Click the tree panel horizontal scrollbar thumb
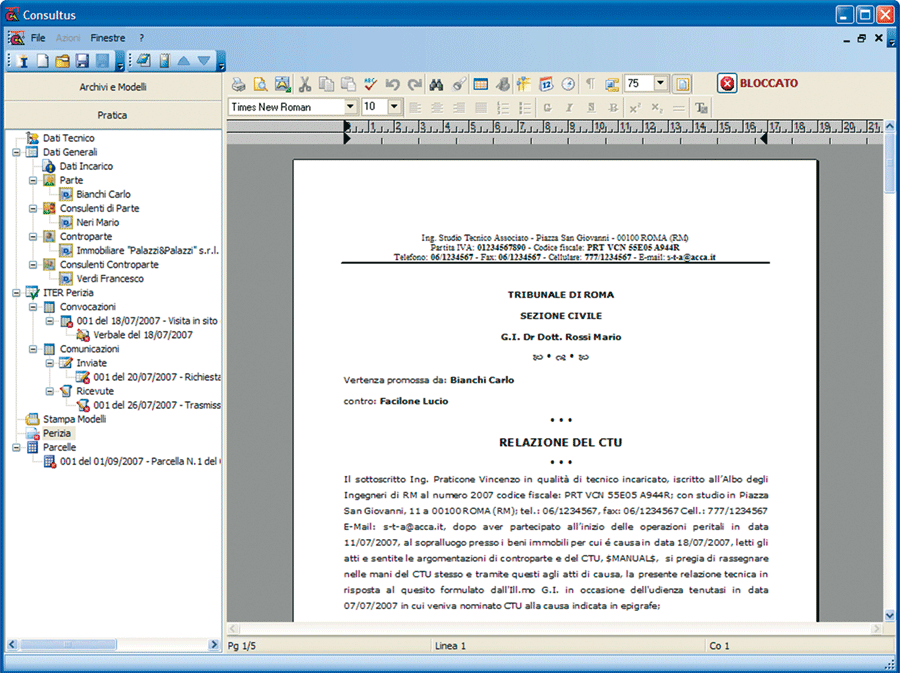The width and height of the screenshot is (900, 673). pyautogui.click(x=68, y=644)
